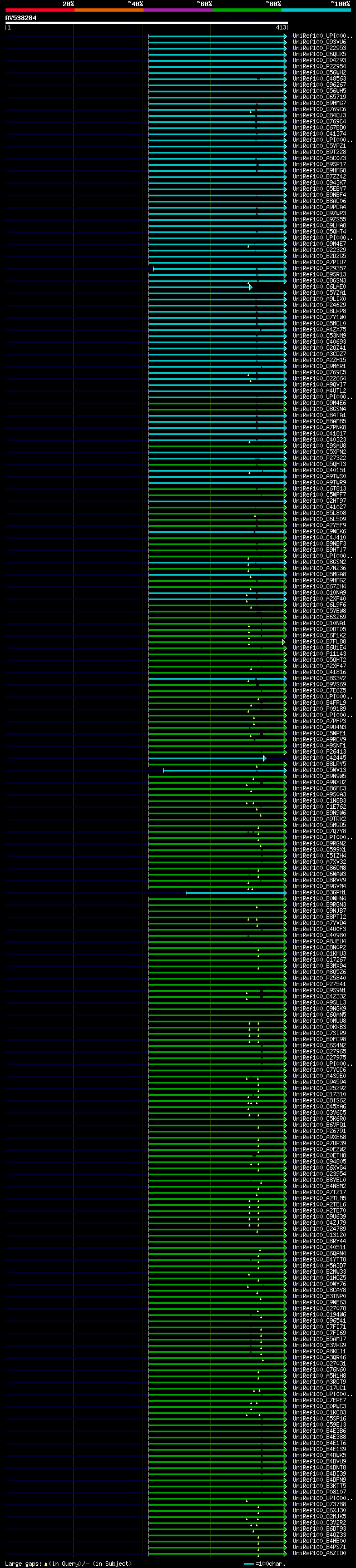Viewport: 356px width, 1568px height.
Task: Select hit label UniRef100_Q41374
Action: 319,134
